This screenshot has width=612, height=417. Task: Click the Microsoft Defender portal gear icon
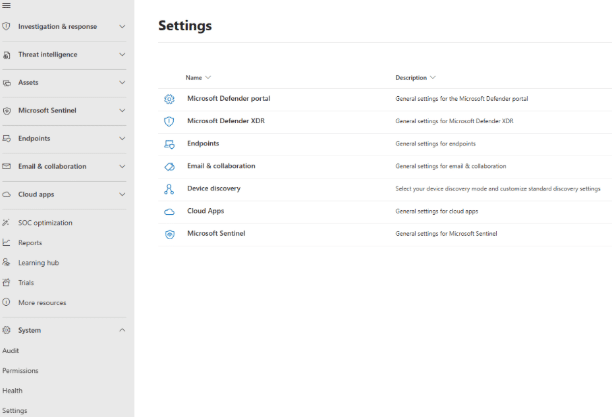click(169, 99)
